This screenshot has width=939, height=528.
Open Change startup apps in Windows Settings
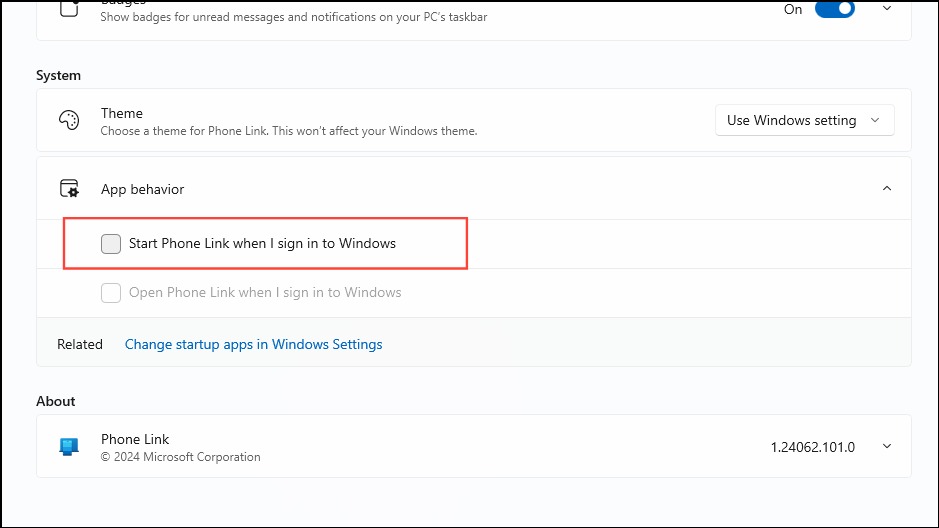coord(253,344)
